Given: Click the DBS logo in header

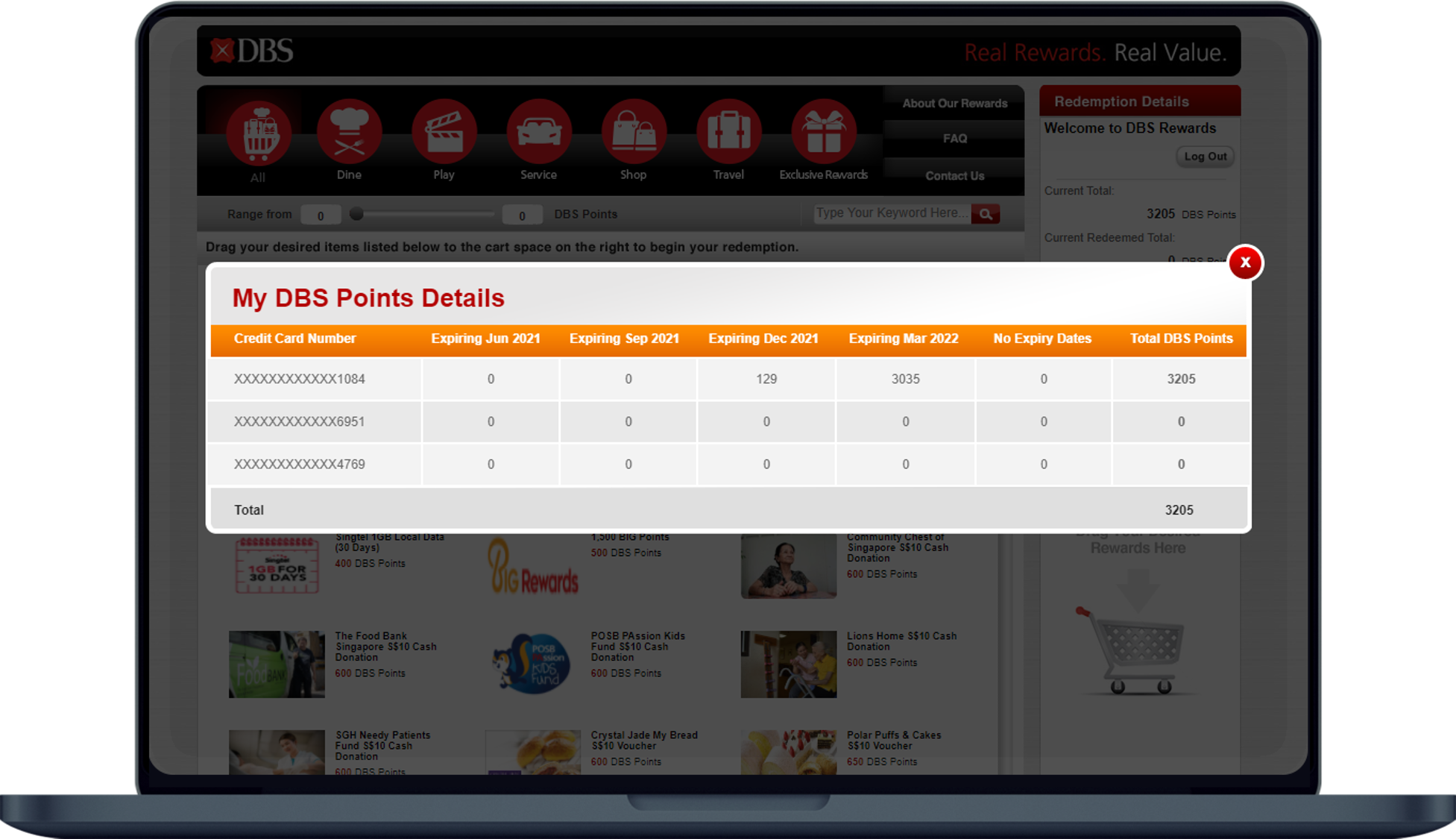Looking at the screenshot, I should click(252, 51).
